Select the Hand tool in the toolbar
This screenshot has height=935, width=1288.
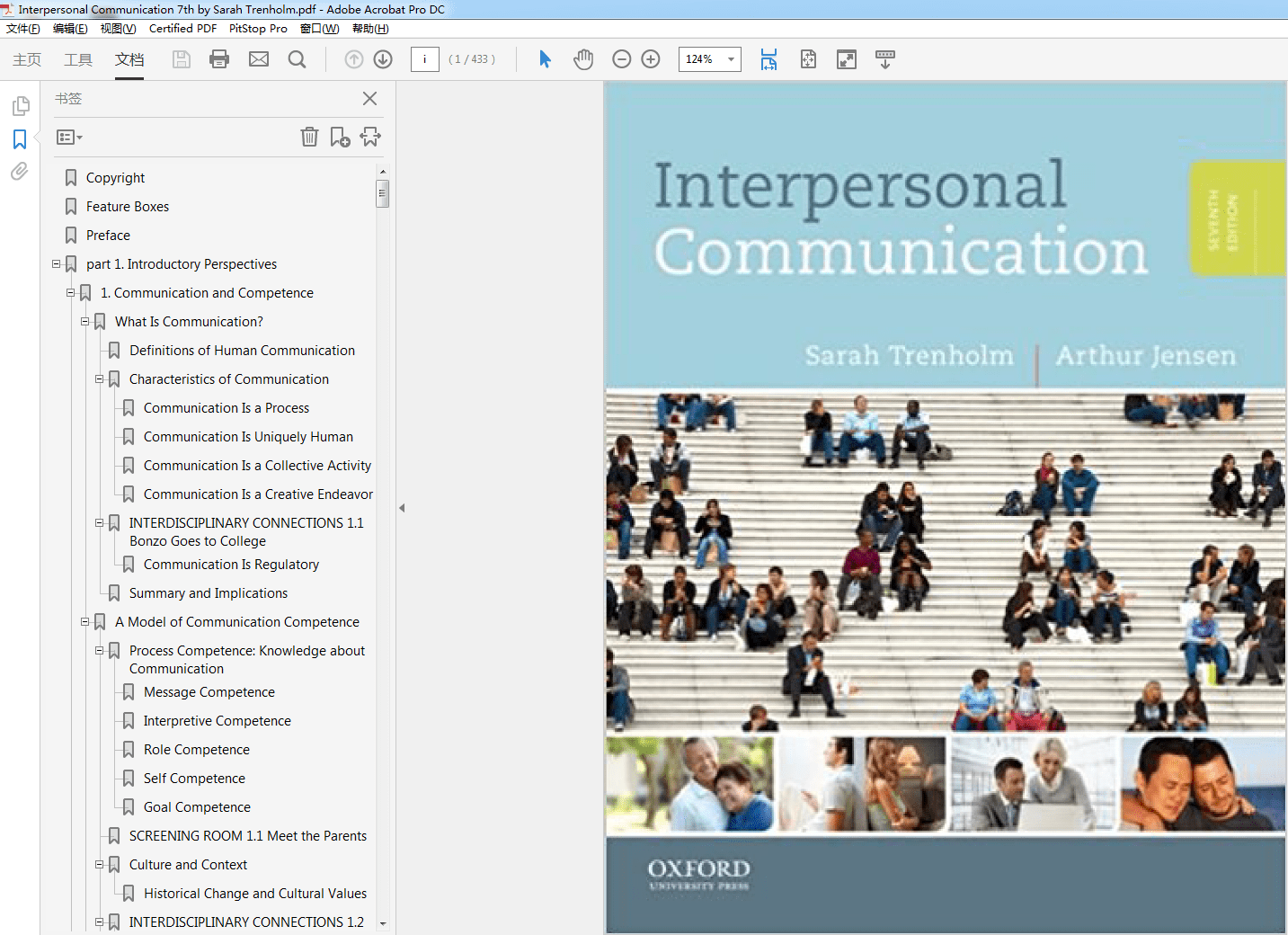tap(583, 59)
